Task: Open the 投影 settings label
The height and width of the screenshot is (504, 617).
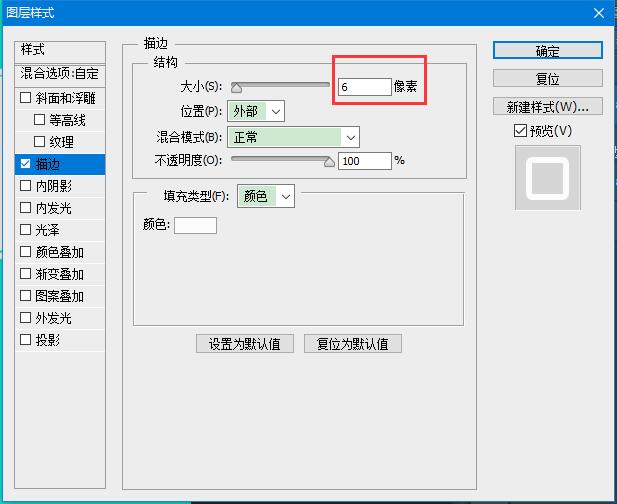Action: coord(48,340)
